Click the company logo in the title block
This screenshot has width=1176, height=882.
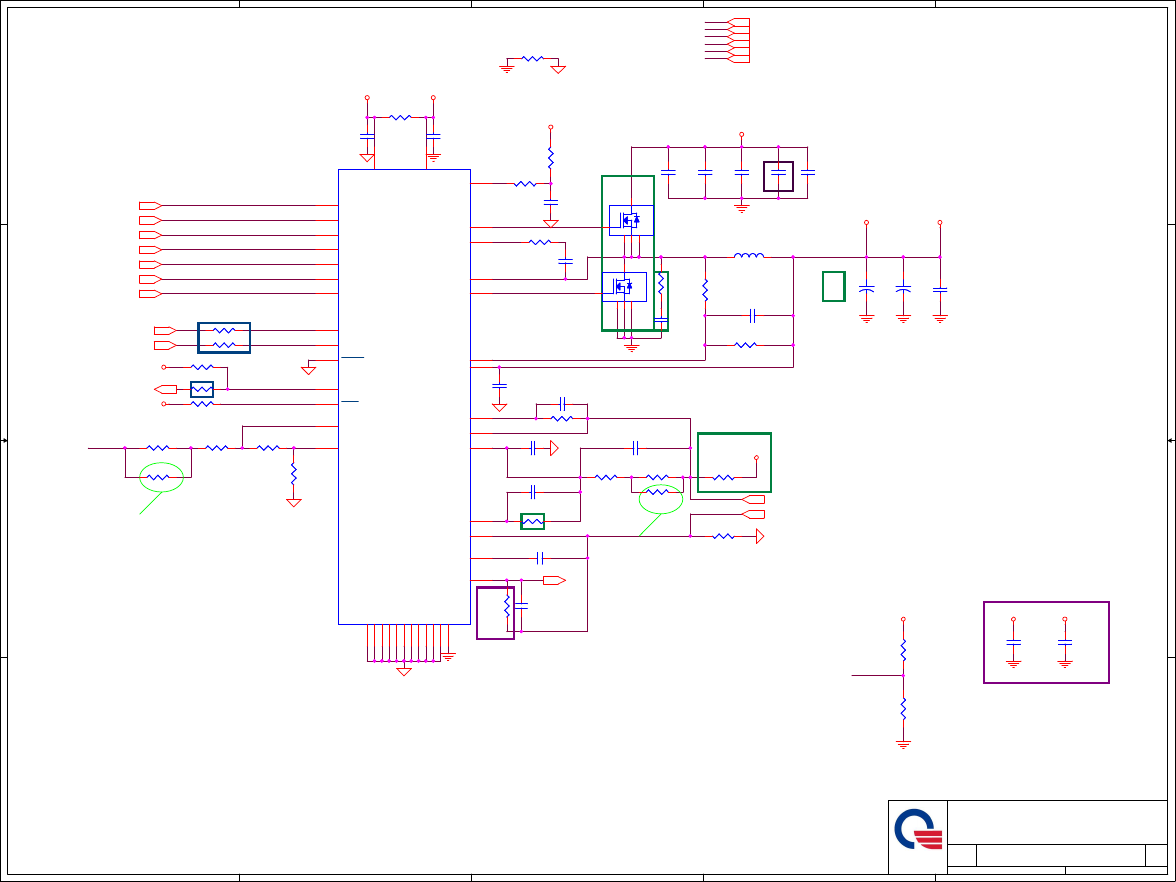pyautogui.click(x=919, y=830)
